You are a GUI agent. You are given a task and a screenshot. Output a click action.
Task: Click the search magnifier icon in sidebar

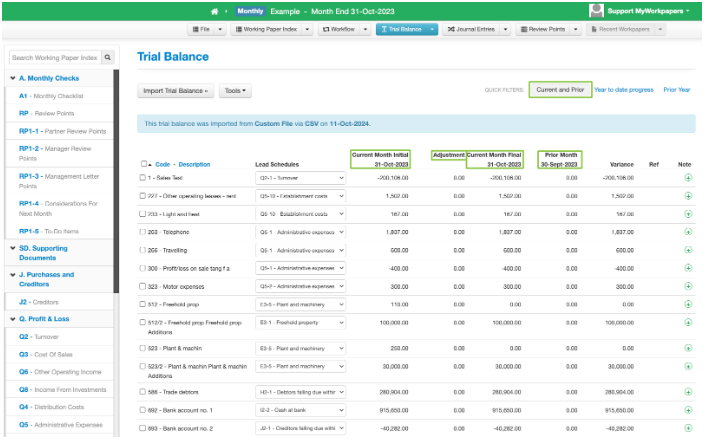108,58
